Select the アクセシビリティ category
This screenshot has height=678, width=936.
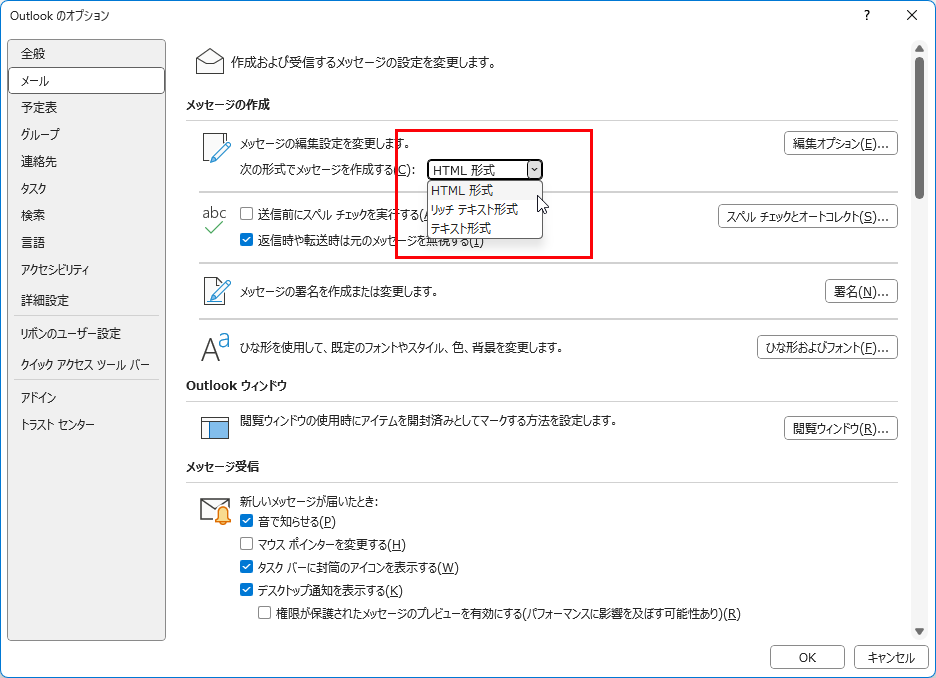coord(87,270)
